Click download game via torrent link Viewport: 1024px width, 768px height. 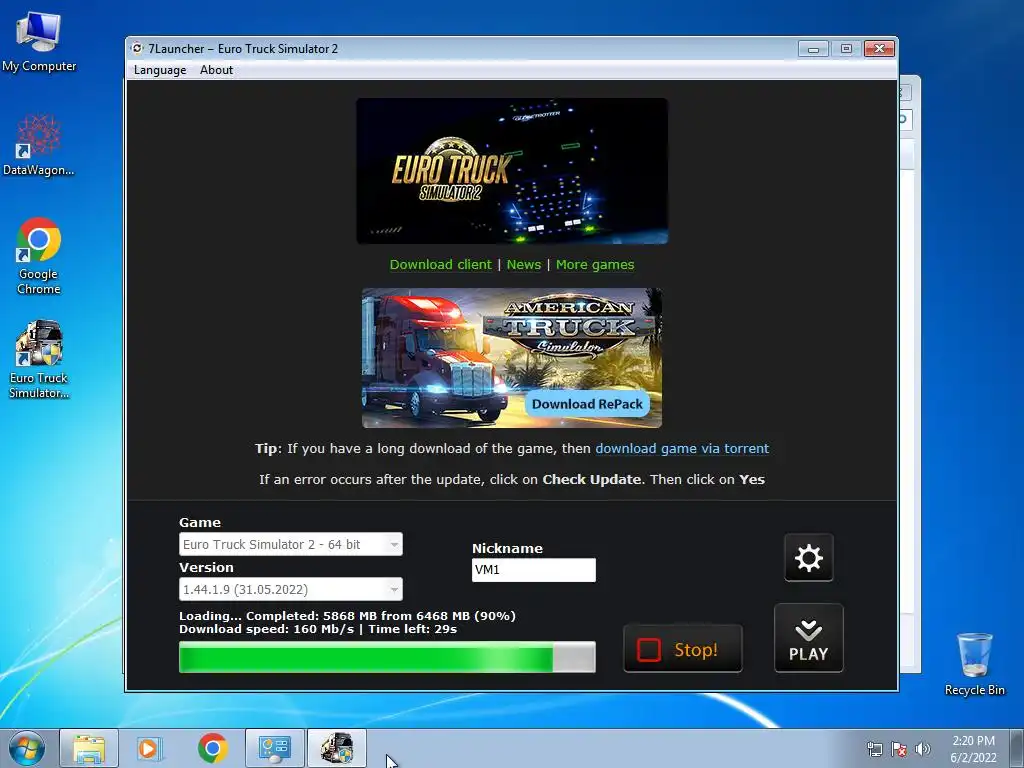pos(682,449)
